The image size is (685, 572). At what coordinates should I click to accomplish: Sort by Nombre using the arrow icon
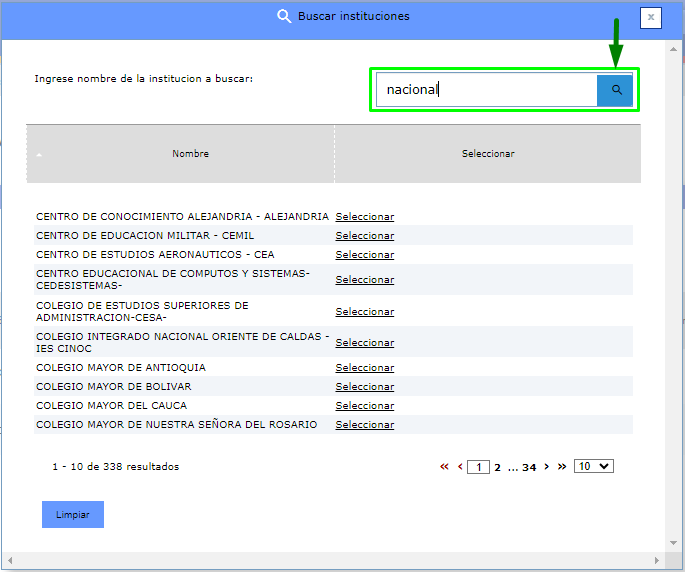(39, 155)
